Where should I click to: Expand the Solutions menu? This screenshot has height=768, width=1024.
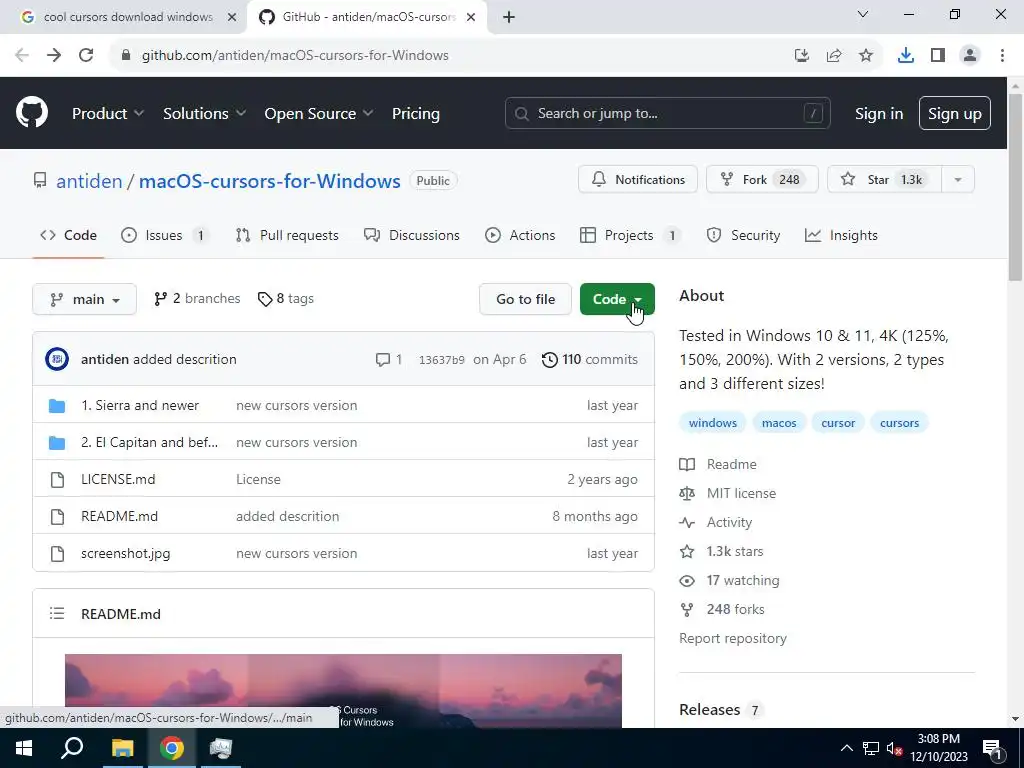[x=204, y=114]
